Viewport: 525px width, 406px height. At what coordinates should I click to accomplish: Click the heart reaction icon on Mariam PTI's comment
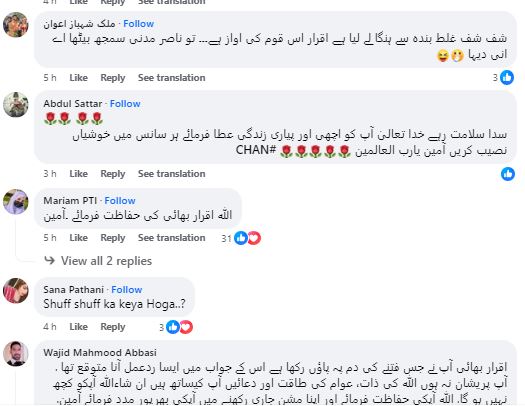pos(254,238)
